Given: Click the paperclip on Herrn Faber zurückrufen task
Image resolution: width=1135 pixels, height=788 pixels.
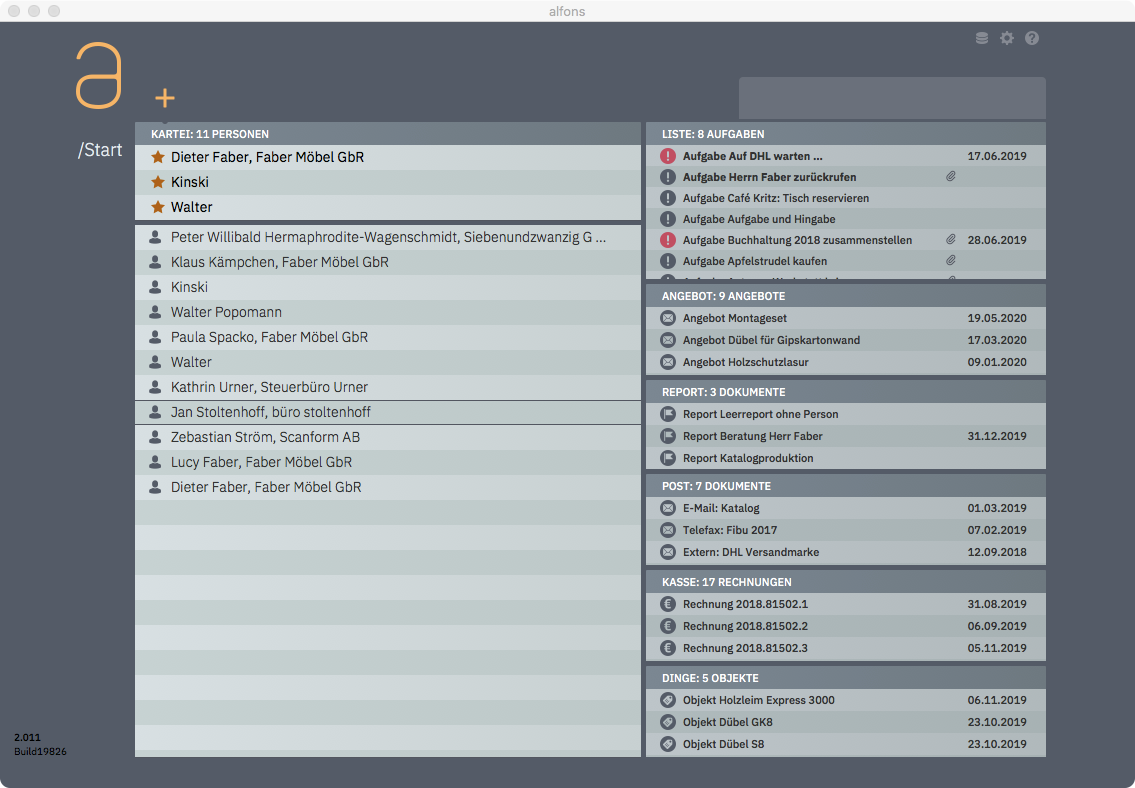Looking at the screenshot, I should pos(951,177).
